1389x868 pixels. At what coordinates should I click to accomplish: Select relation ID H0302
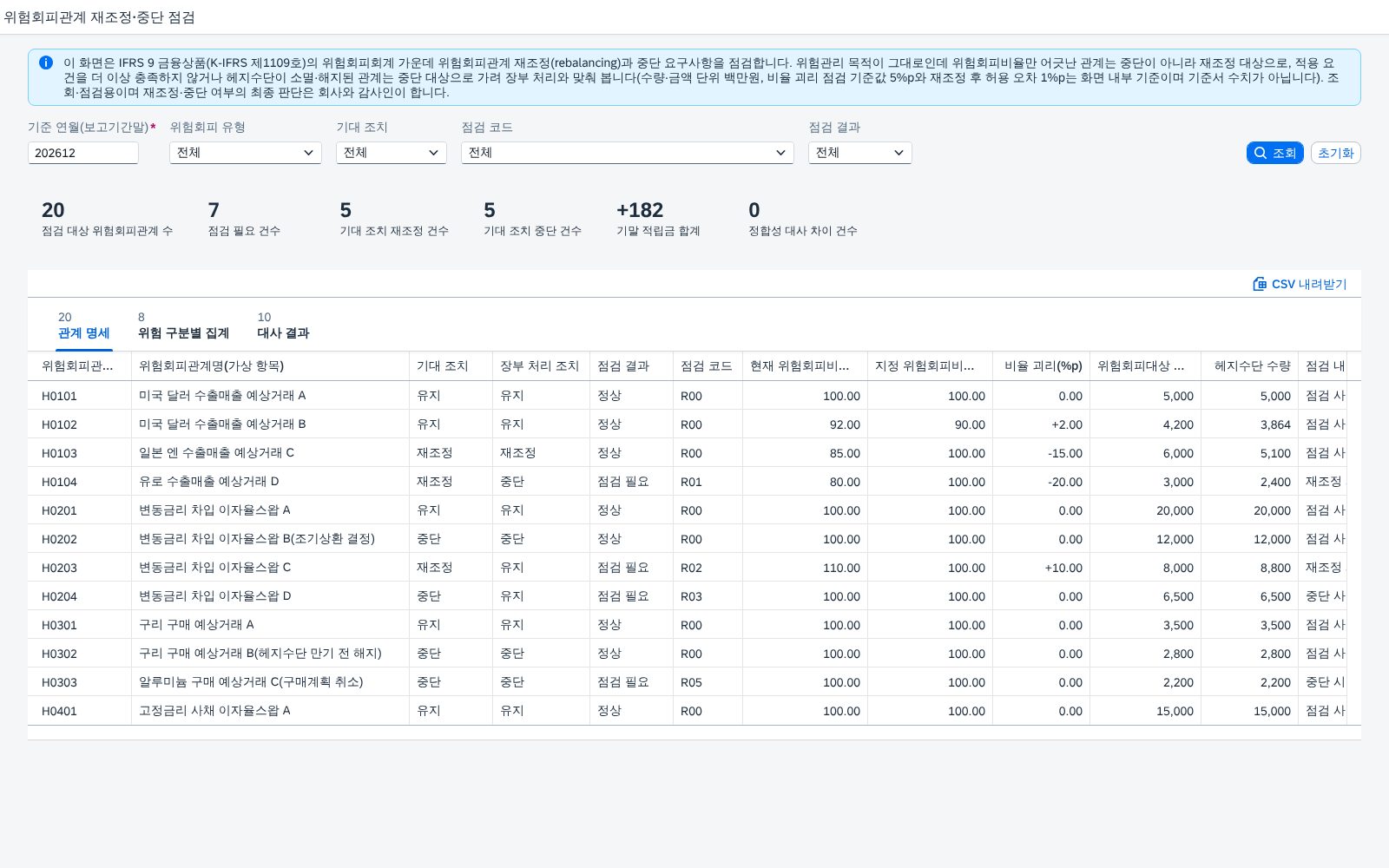59,654
